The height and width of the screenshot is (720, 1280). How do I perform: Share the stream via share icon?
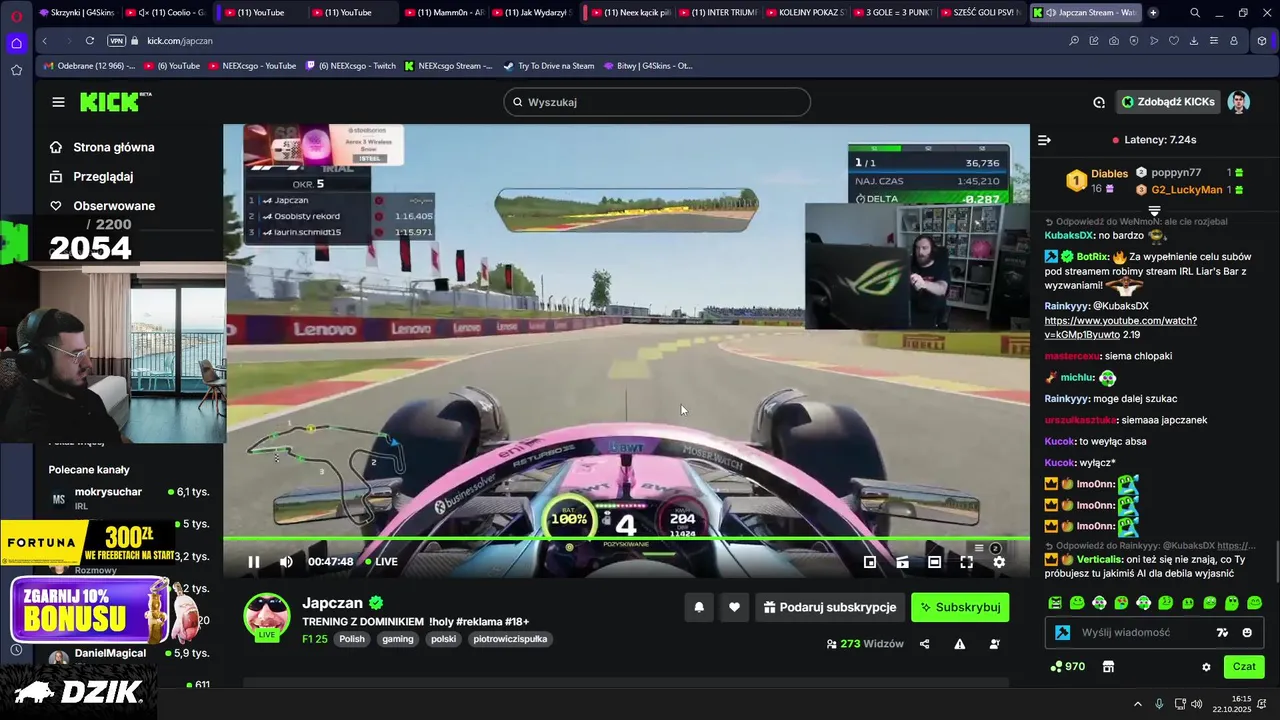pyautogui.click(x=924, y=644)
